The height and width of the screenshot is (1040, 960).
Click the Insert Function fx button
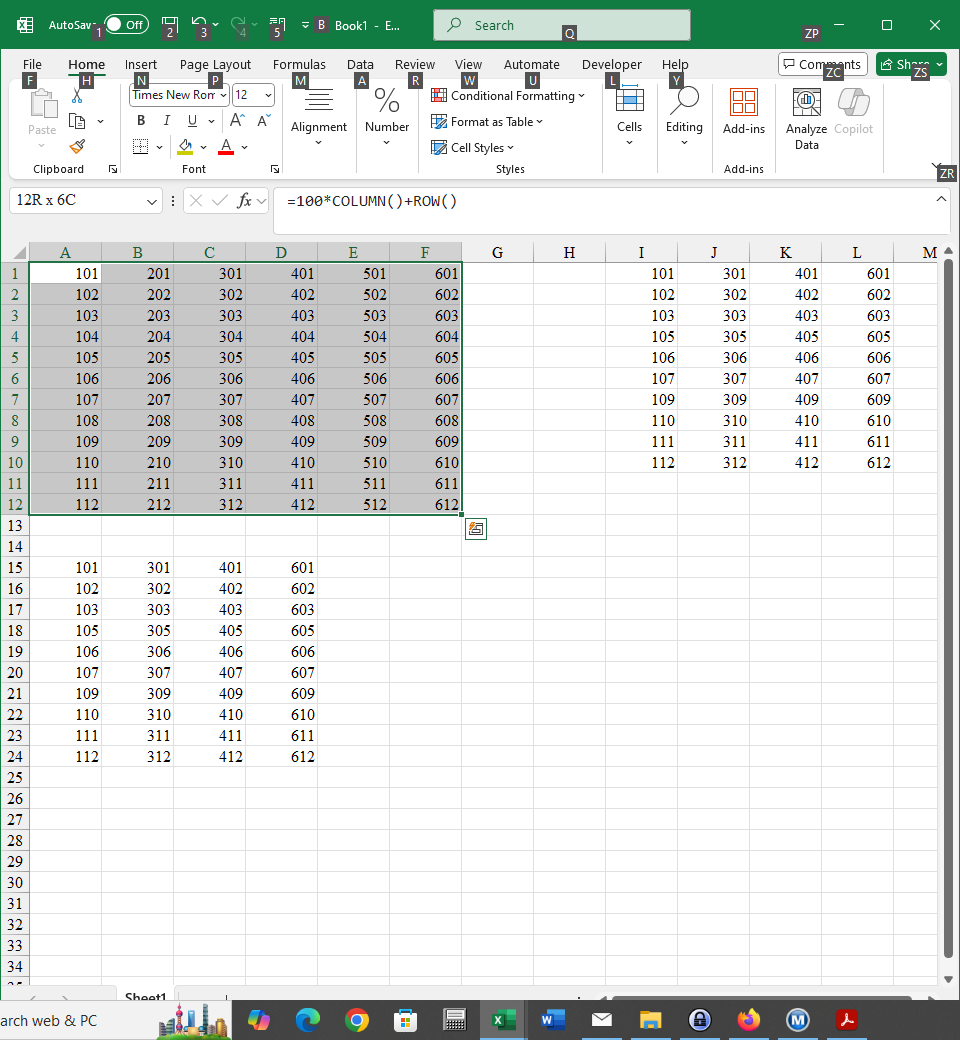[244, 200]
